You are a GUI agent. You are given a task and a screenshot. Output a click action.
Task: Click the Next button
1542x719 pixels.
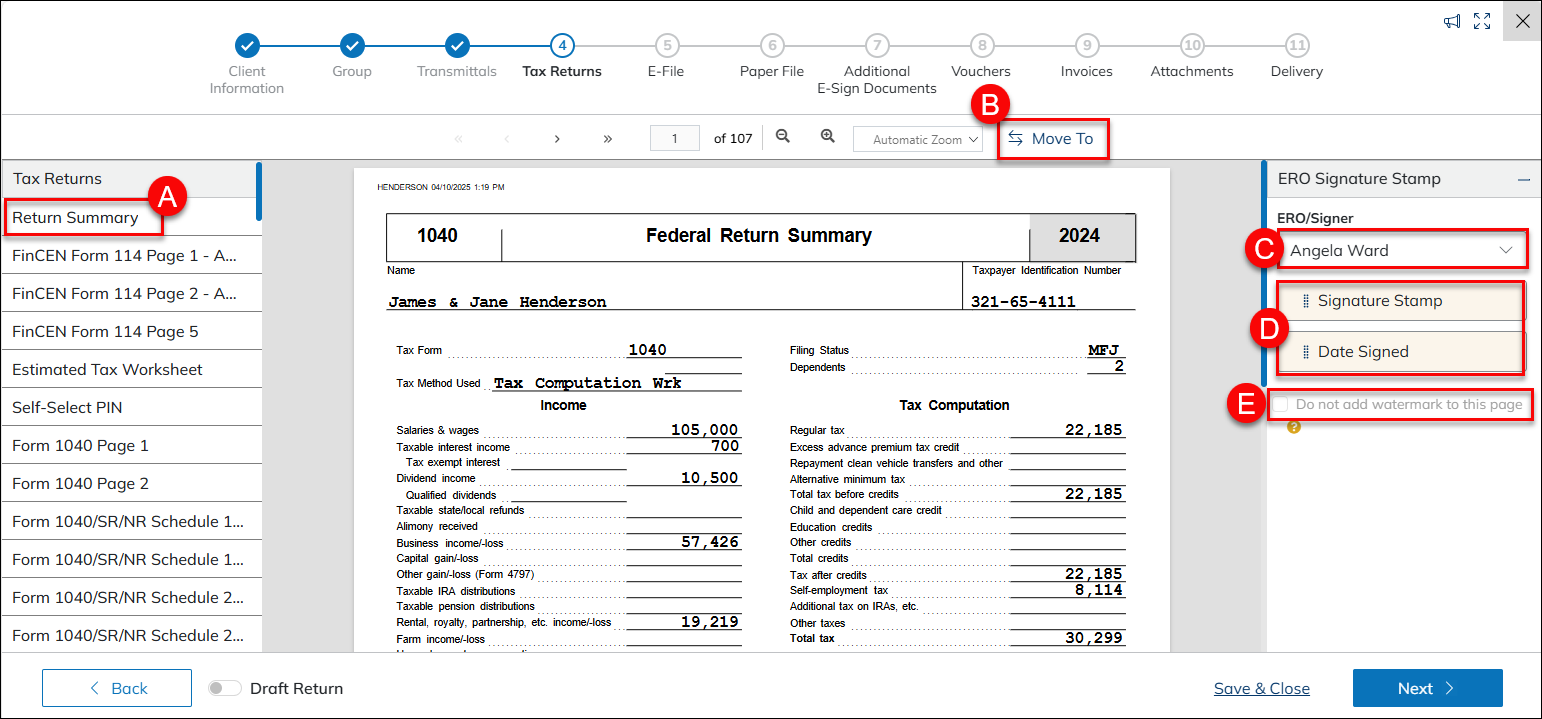pyautogui.click(x=1427, y=688)
